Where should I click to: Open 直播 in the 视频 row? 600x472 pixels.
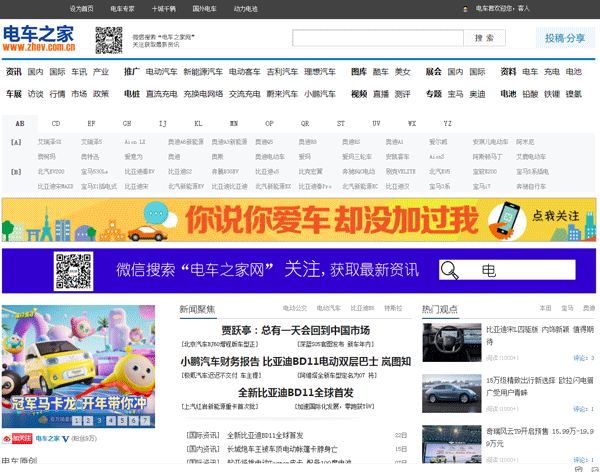click(x=381, y=94)
